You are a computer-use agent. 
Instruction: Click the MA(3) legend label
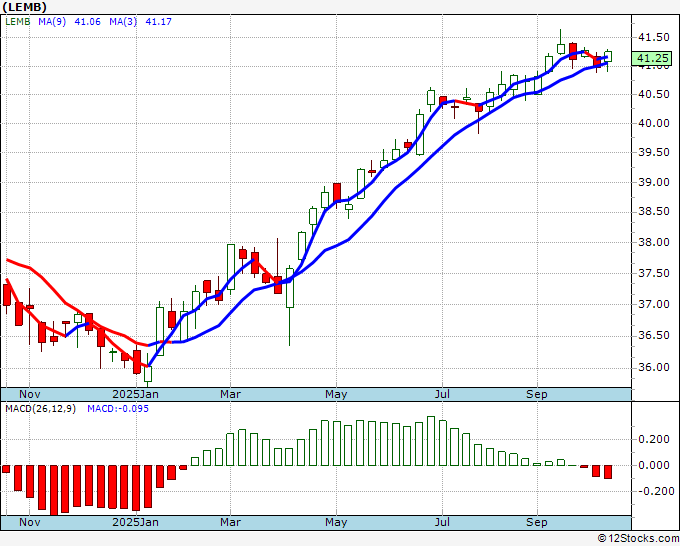(123, 22)
